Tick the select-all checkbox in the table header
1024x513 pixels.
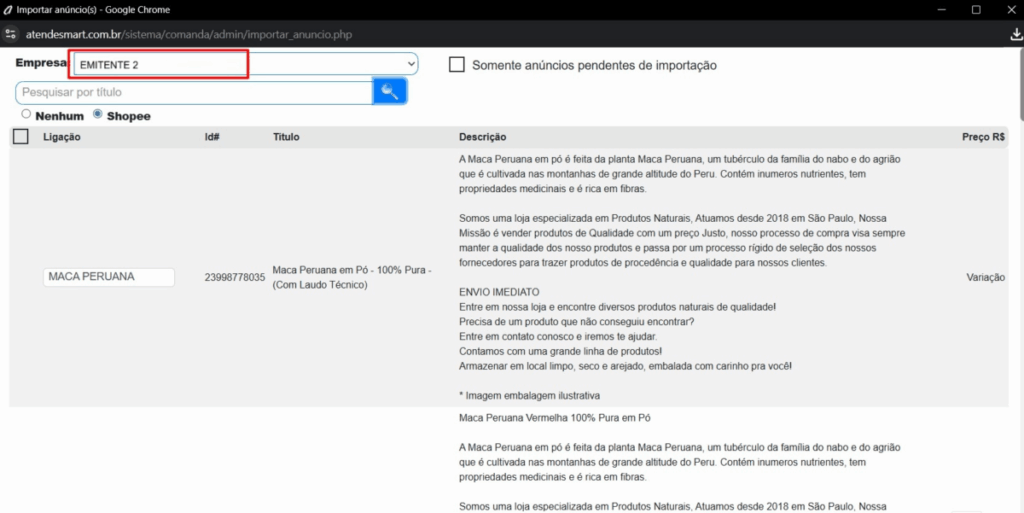tap(21, 136)
